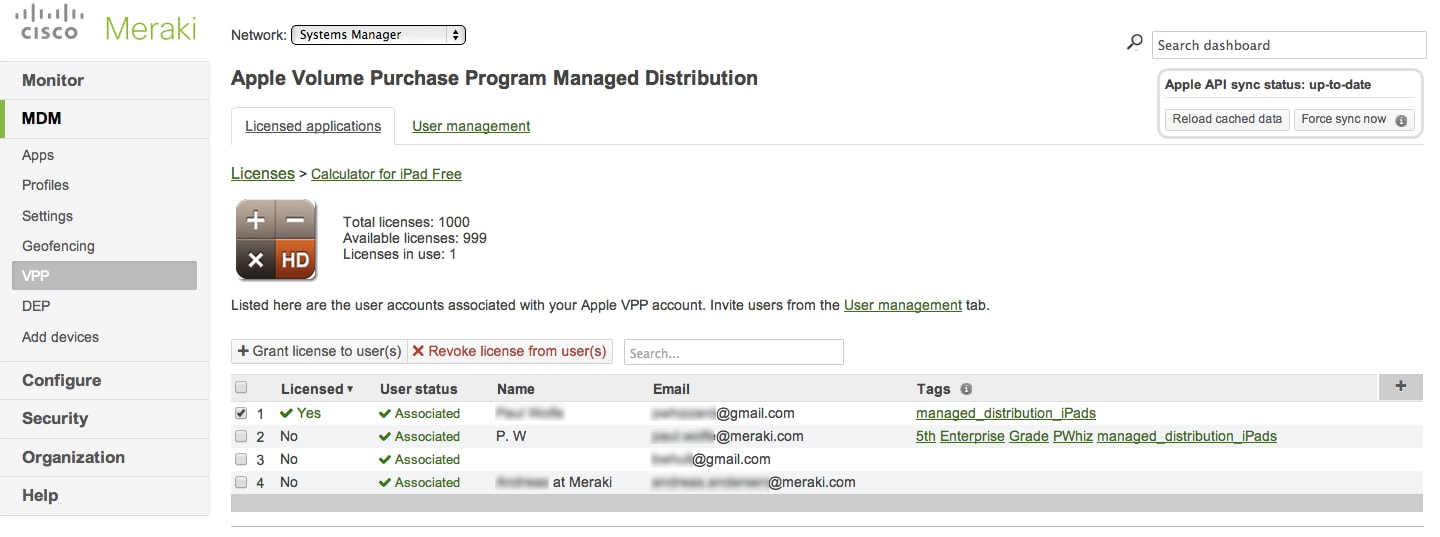The width and height of the screenshot is (1440, 537).
Task: Click the Calculator for iPad app icon
Action: click(x=276, y=239)
